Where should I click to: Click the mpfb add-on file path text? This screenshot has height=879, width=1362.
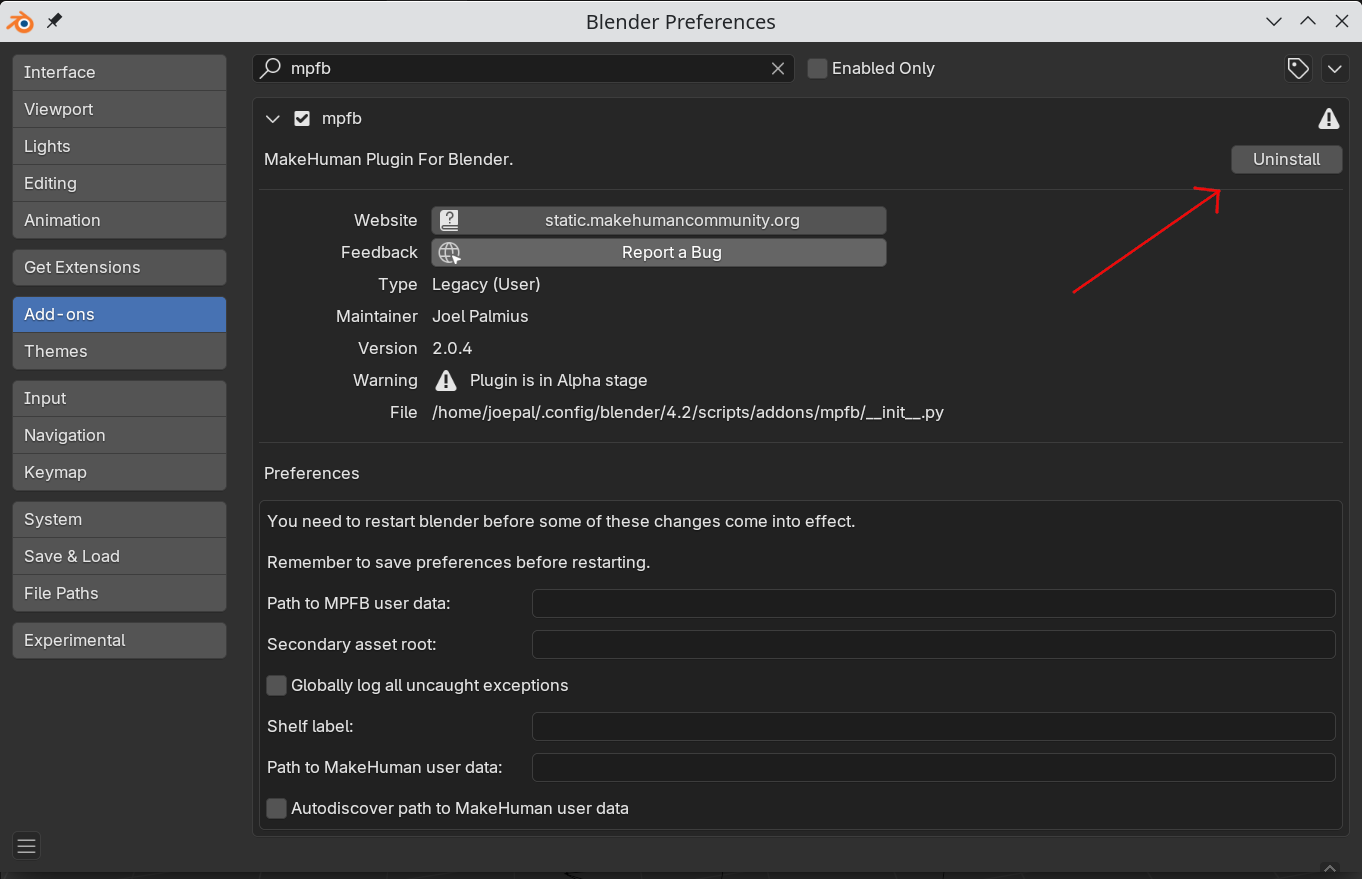point(688,412)
